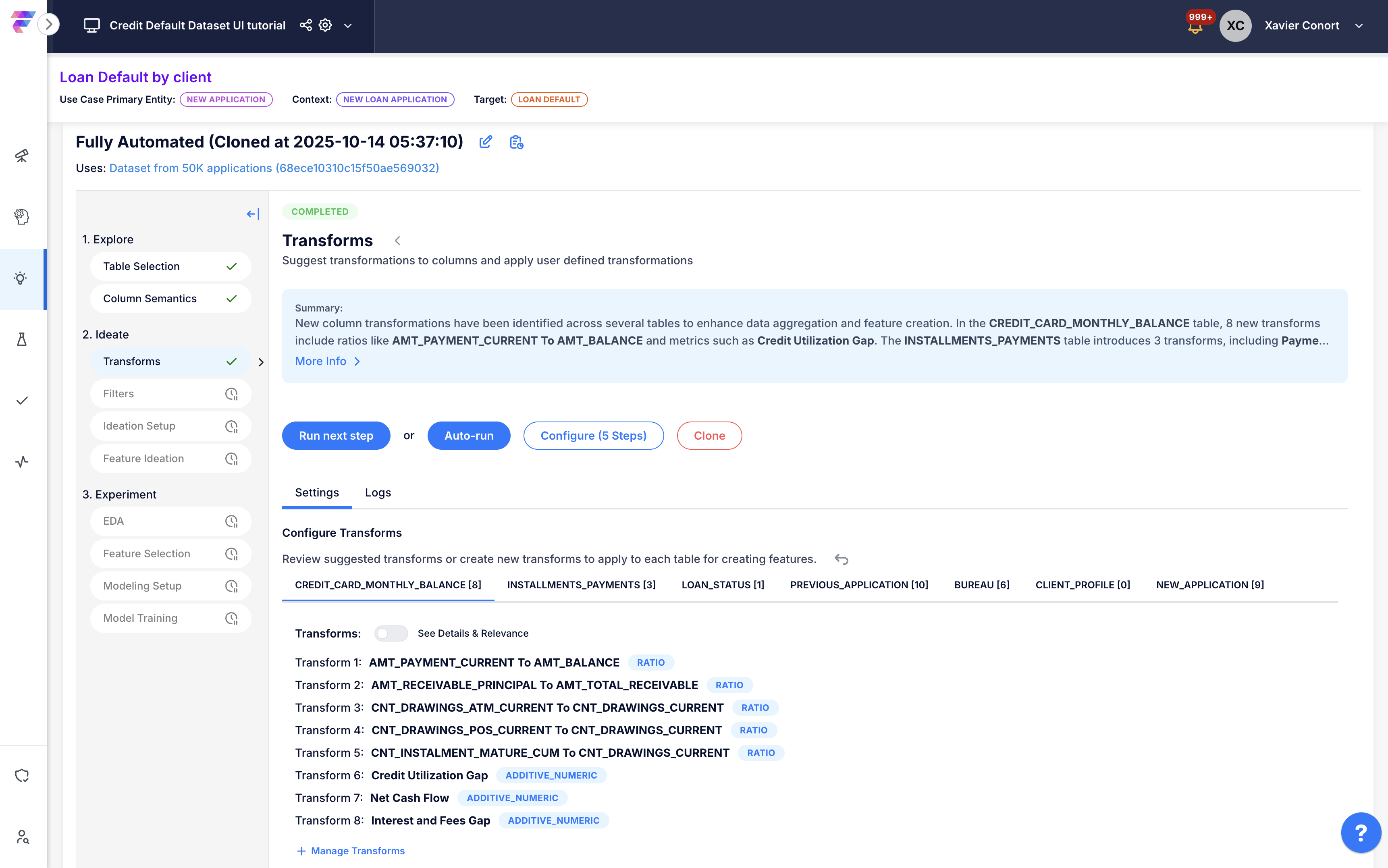Click the share icon in top bar

[305, 25]
